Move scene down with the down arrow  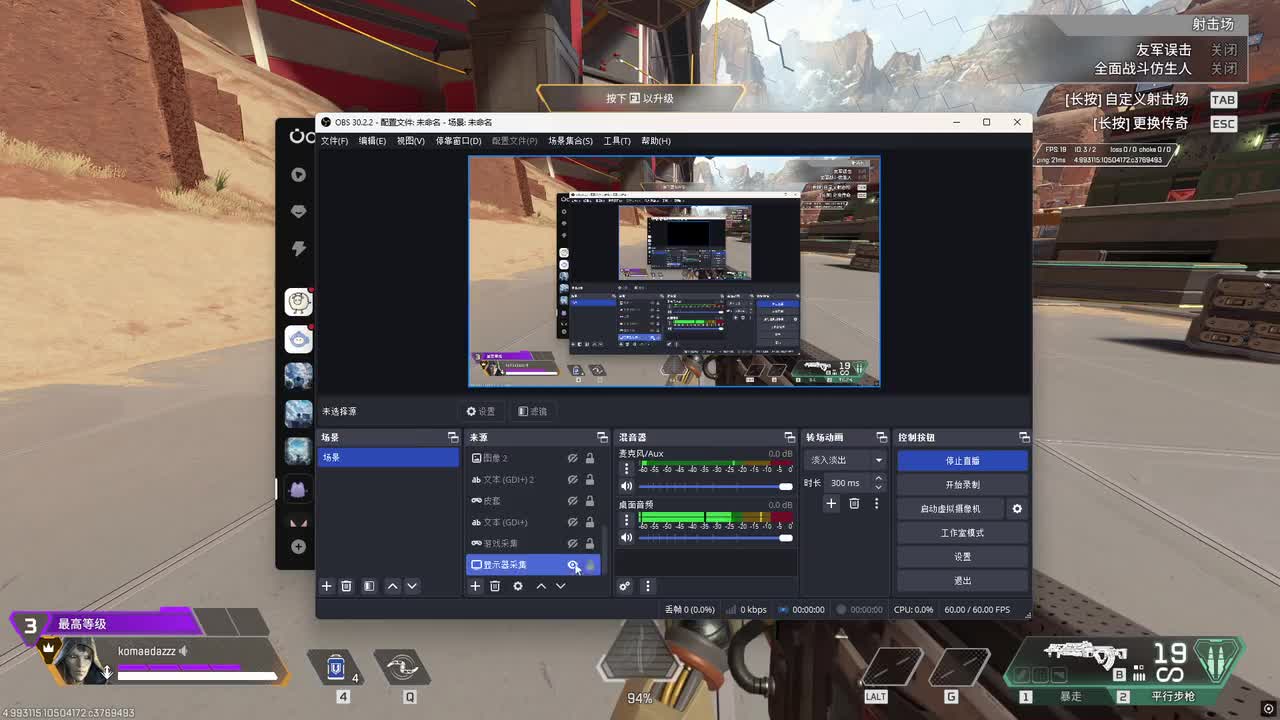412,586
